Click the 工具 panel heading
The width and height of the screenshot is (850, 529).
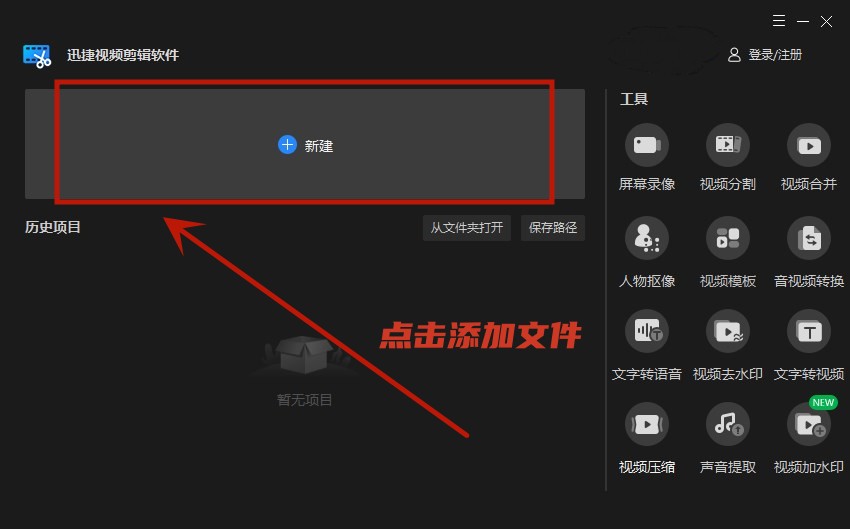click(x=634, y=99)
